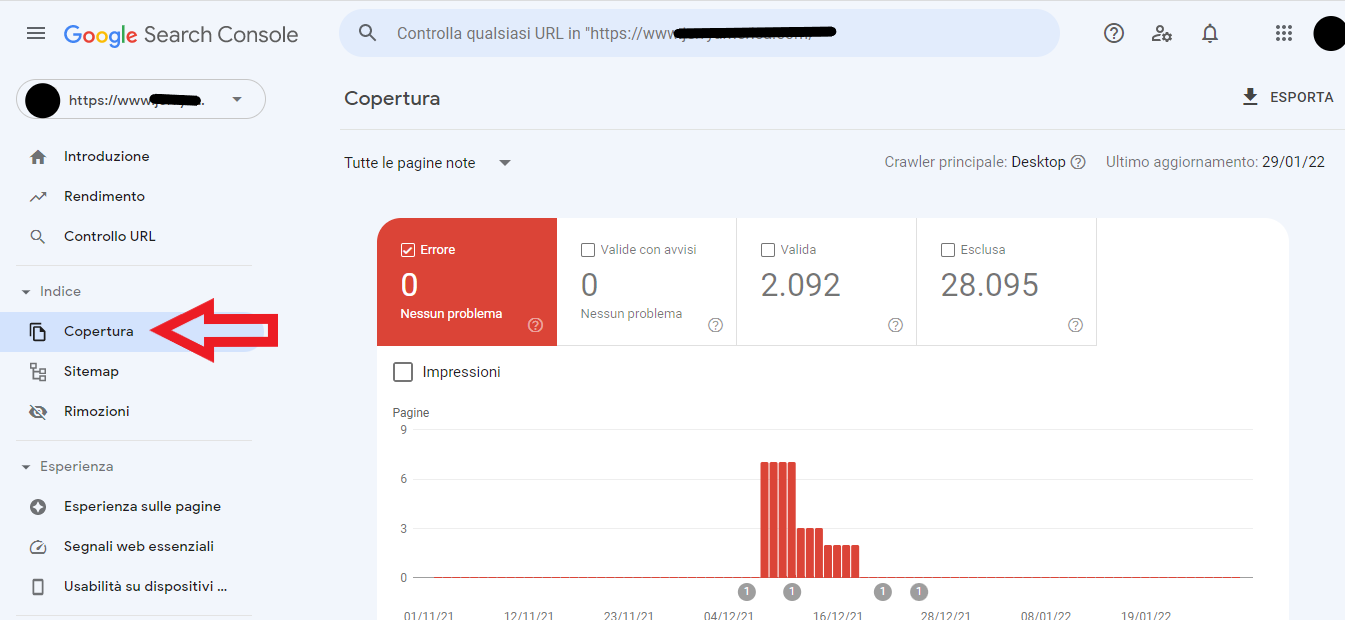
Task: Open Segnali web essenziali report
Action: tap(138, 547)
